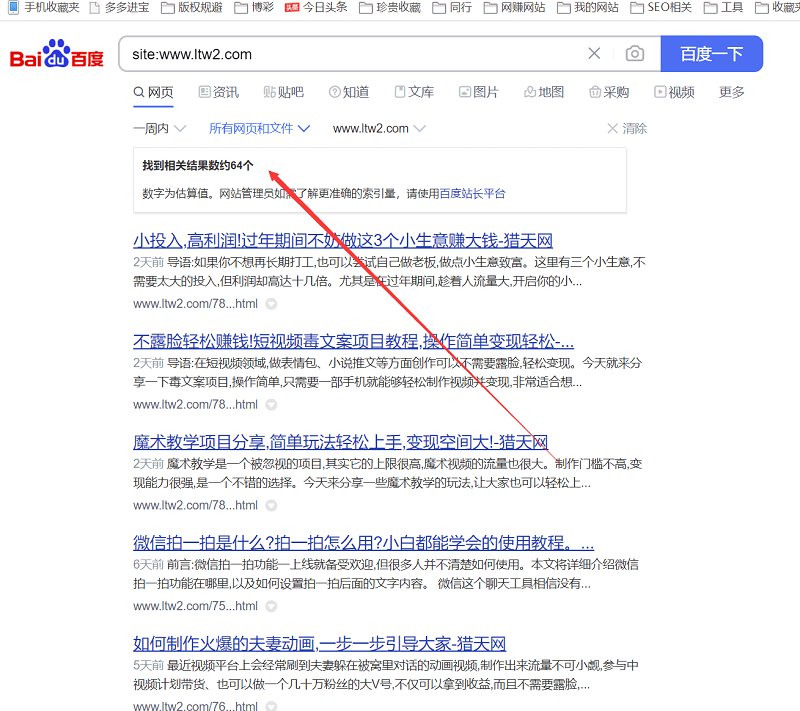Open the 我的网站 bookmark folder
800x711 pixels.
coord(588,8)
